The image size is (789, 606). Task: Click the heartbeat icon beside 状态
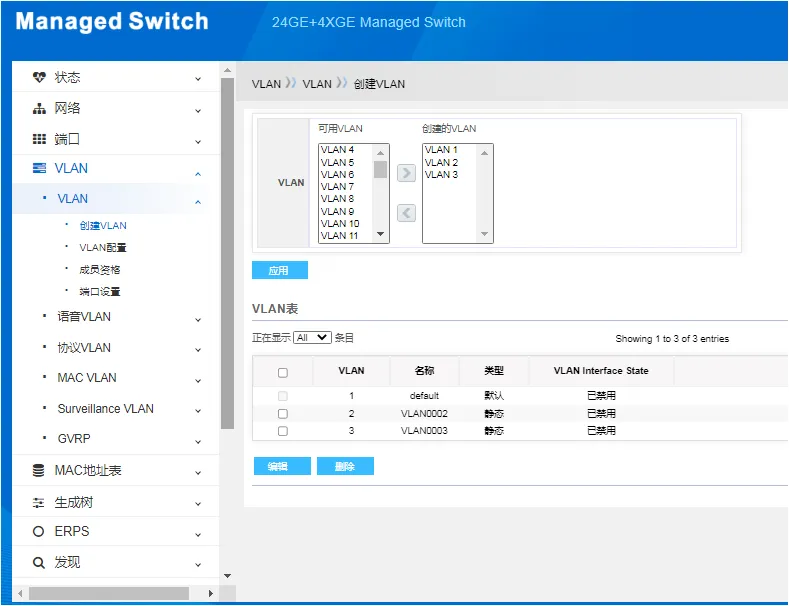(x=39, y=78)
